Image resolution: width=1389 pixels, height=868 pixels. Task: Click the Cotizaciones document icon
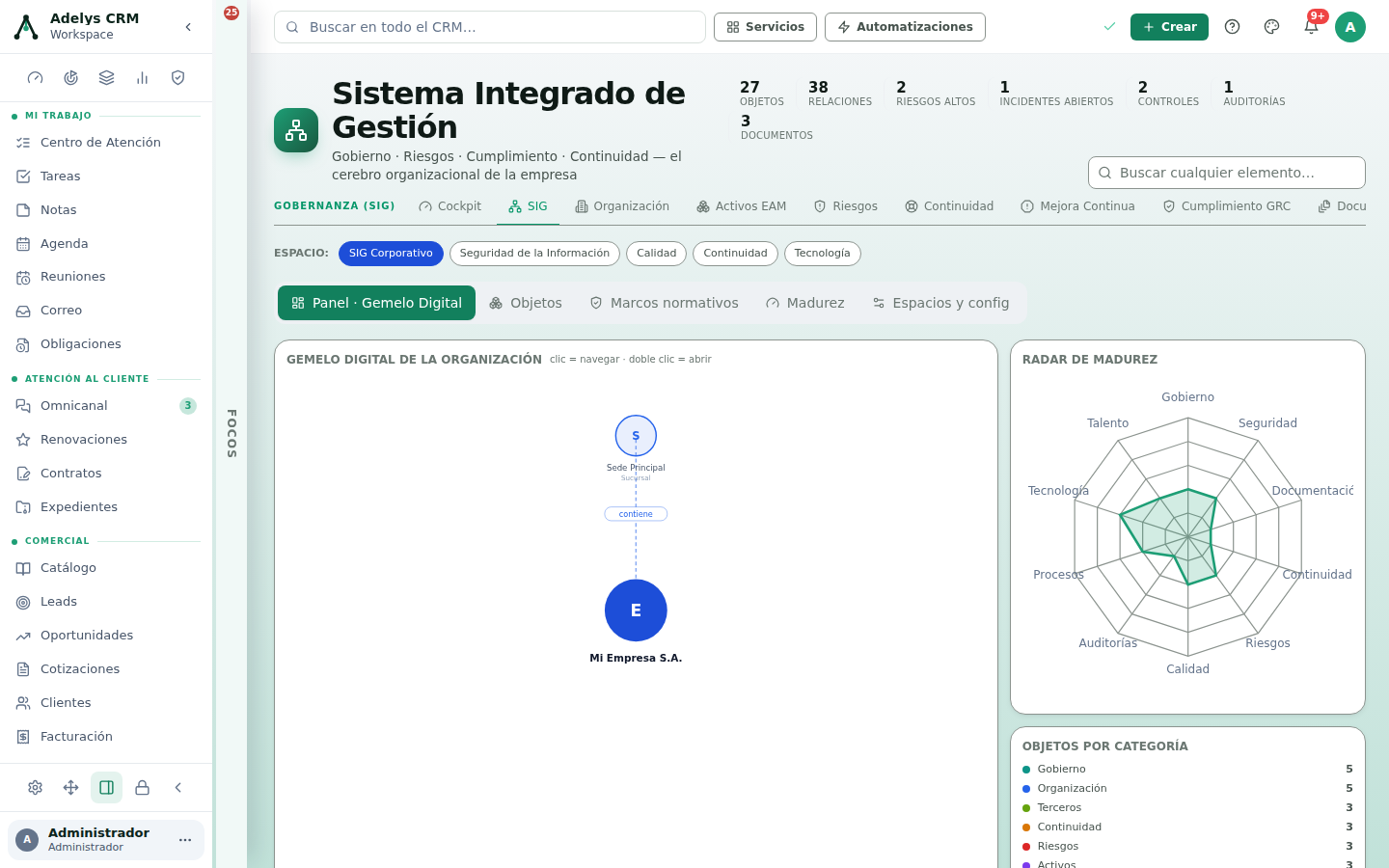pyautogui.click(x=23, y=669)
